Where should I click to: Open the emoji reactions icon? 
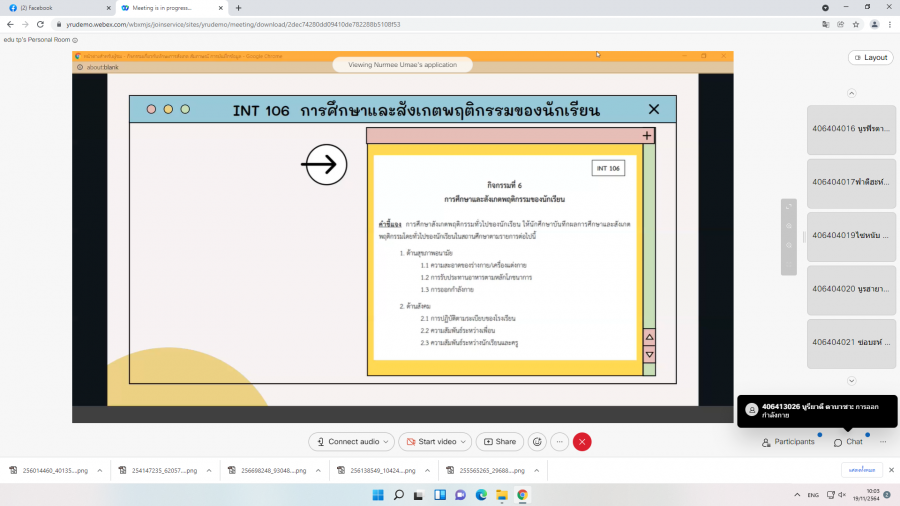point(537,441)
